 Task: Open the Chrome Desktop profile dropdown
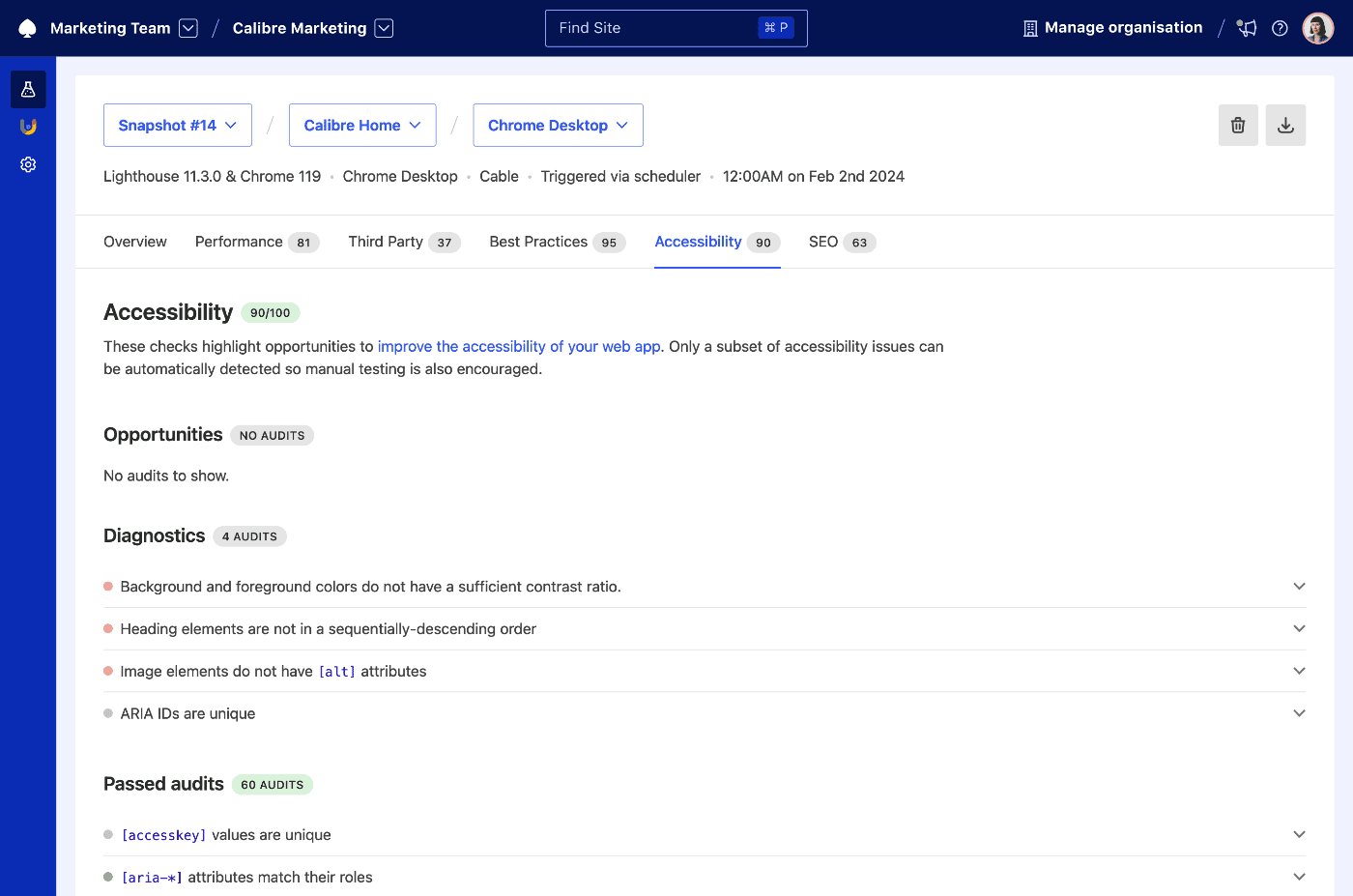click(558, 125)
